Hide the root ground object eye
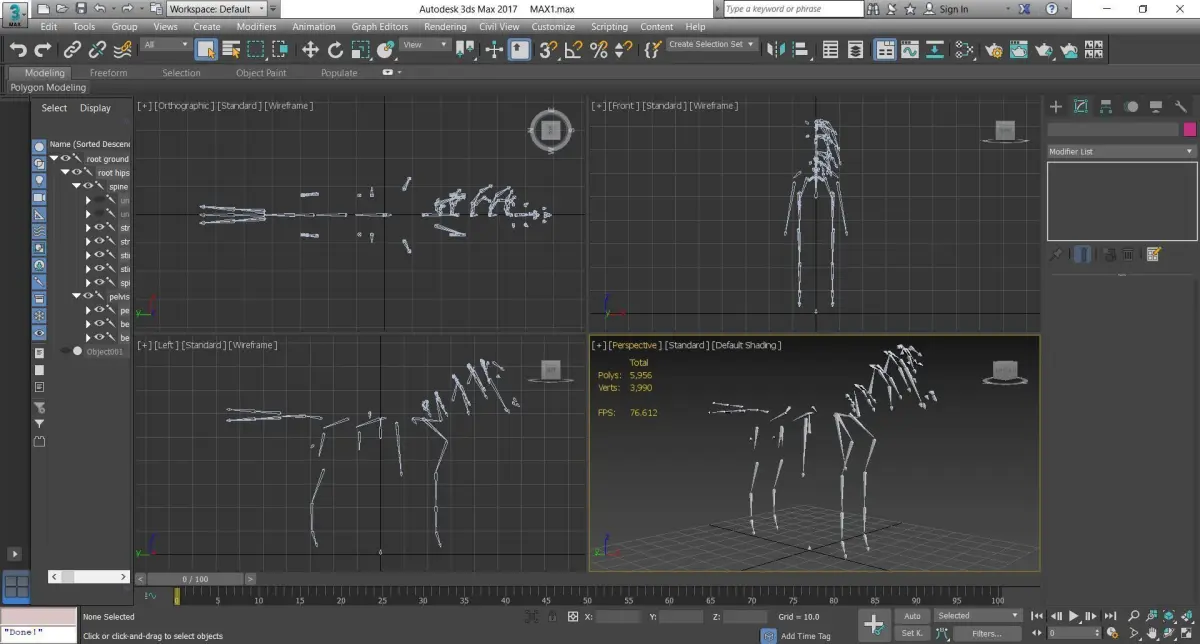1200x644 pixels. point(67,159)
